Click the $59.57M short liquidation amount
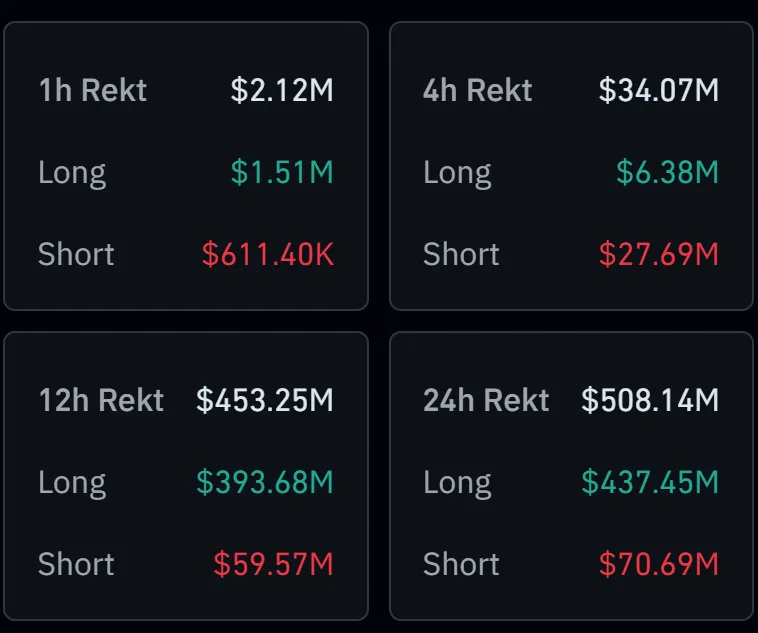Image resolution: width=758 pixels, height=633 pixels. coord(273,564)
